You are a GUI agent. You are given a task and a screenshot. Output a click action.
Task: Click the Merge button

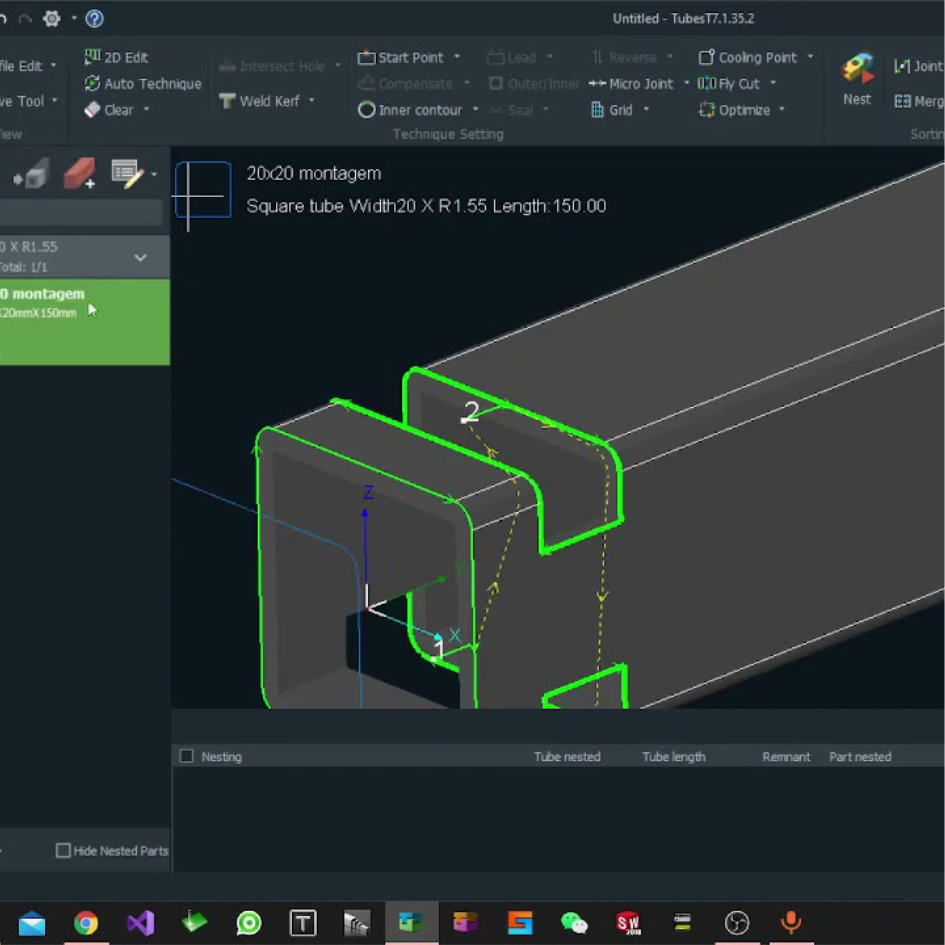coord(916,101)
